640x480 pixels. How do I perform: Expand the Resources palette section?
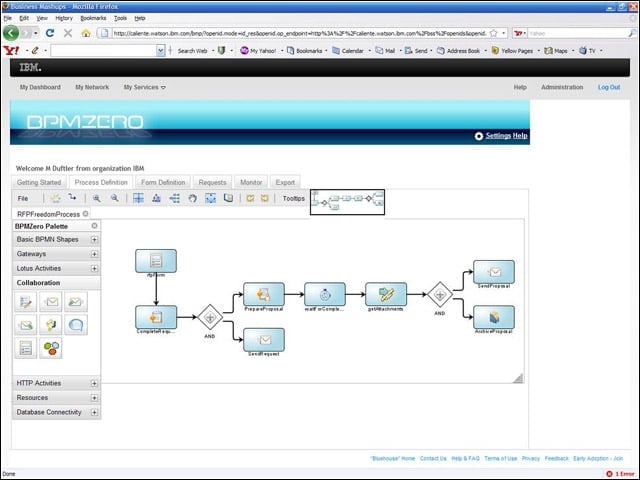(x=94, y=398)
